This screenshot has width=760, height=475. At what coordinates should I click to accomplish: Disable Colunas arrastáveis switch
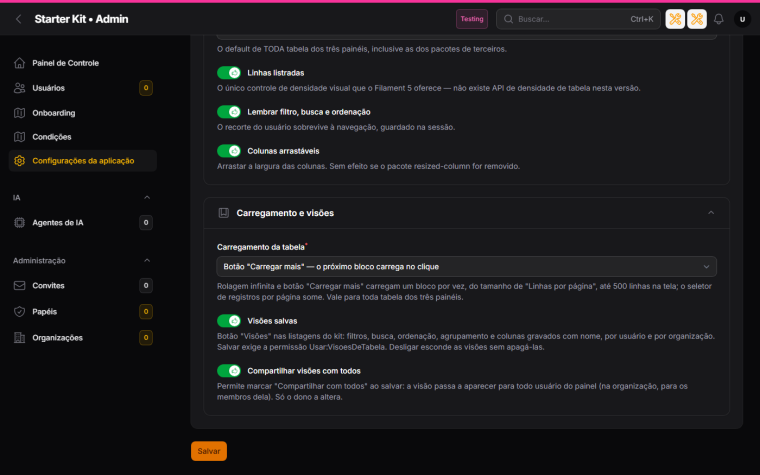click(229, 151)
